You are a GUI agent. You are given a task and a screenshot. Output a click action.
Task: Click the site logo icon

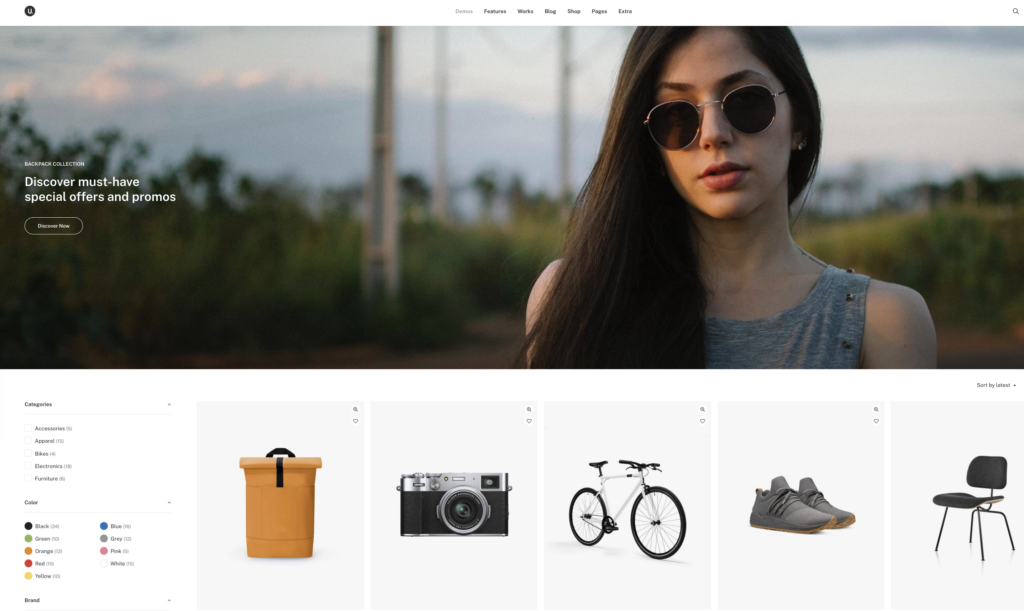point(30,11)
